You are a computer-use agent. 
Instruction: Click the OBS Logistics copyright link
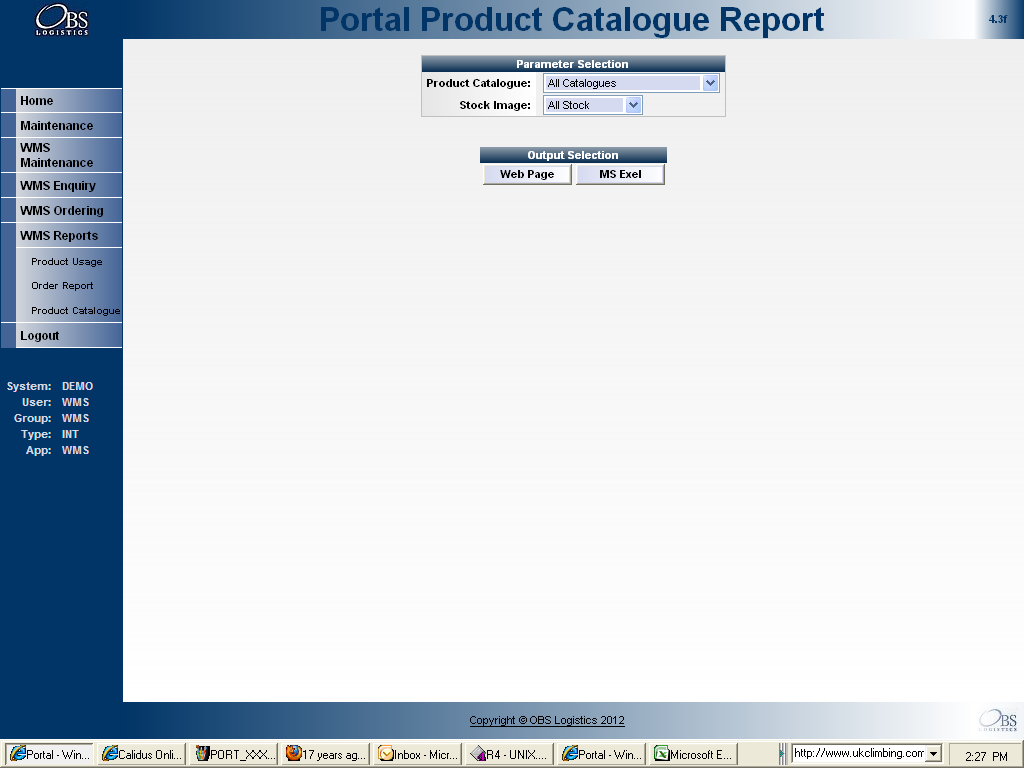click(x=547, y=720)
